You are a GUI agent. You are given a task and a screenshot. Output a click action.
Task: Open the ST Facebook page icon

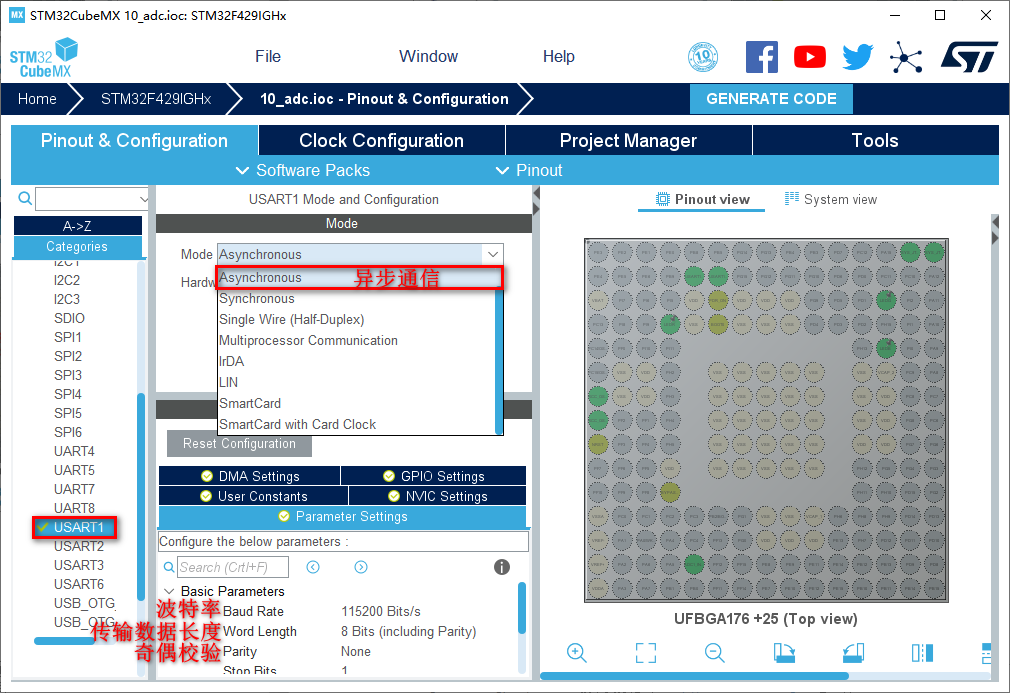[x=762, y=57]
